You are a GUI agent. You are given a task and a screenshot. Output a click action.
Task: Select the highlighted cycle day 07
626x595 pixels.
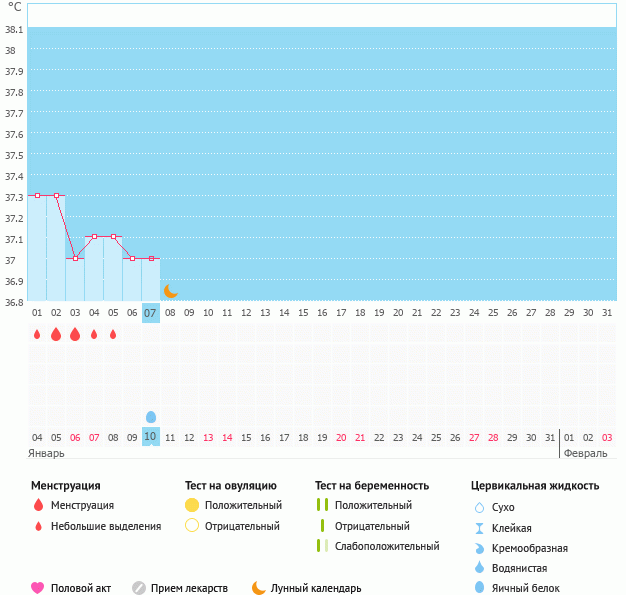151,313
